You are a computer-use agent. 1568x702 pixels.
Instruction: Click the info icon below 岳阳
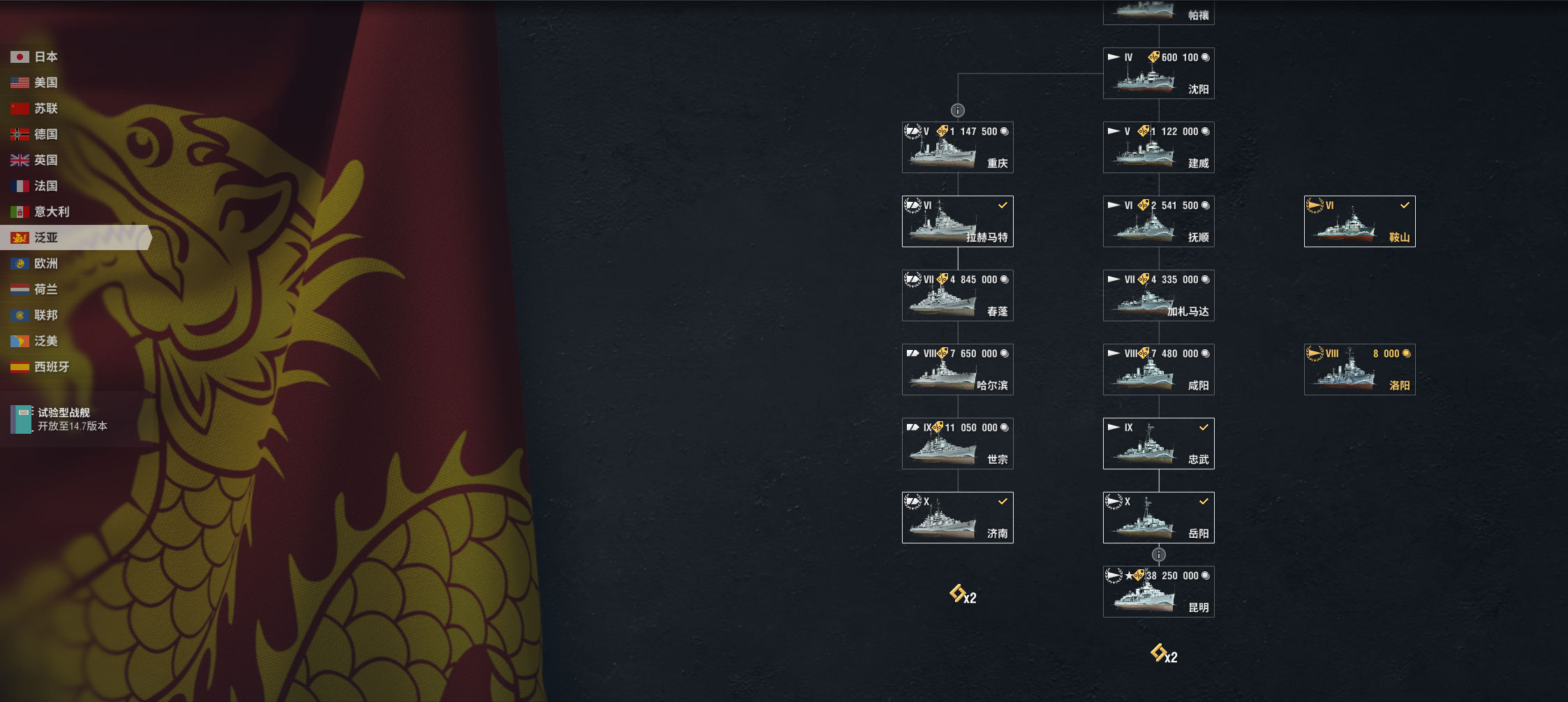pos(1159,555)
